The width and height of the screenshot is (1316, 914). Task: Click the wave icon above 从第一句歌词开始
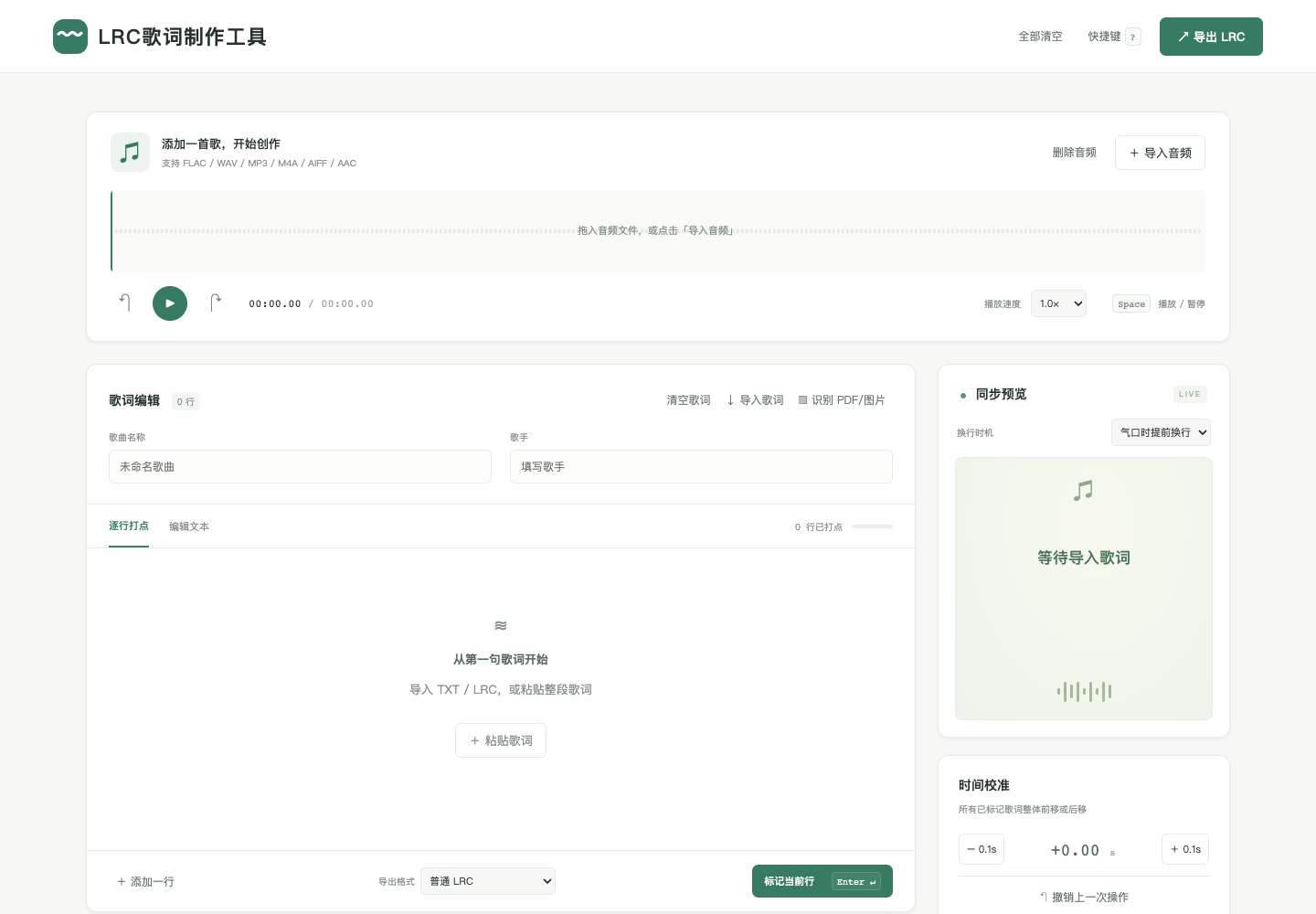click(x=501, y=625)
